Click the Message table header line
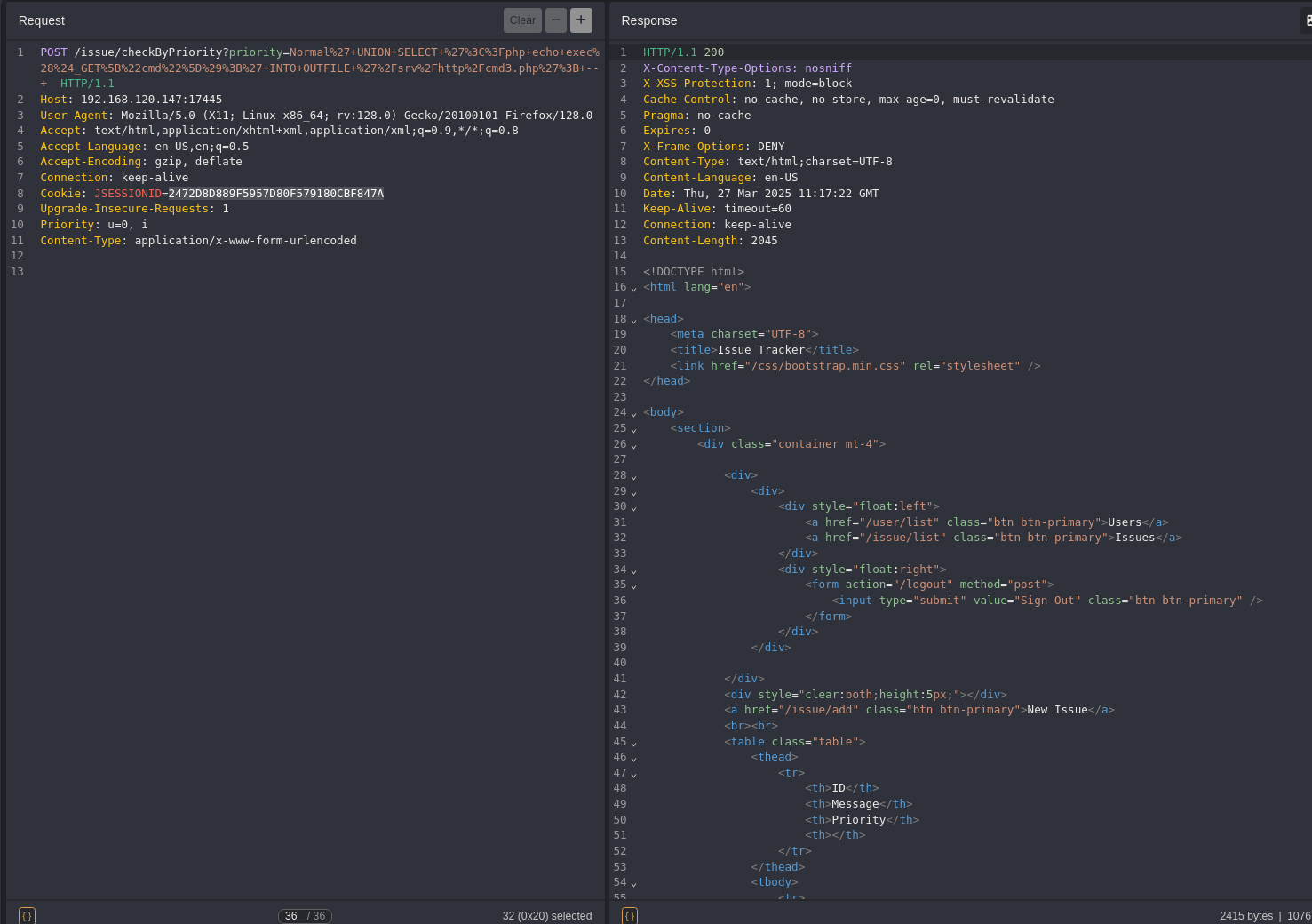Viewport: 1312px width, 924px height. tap(859, 804)
